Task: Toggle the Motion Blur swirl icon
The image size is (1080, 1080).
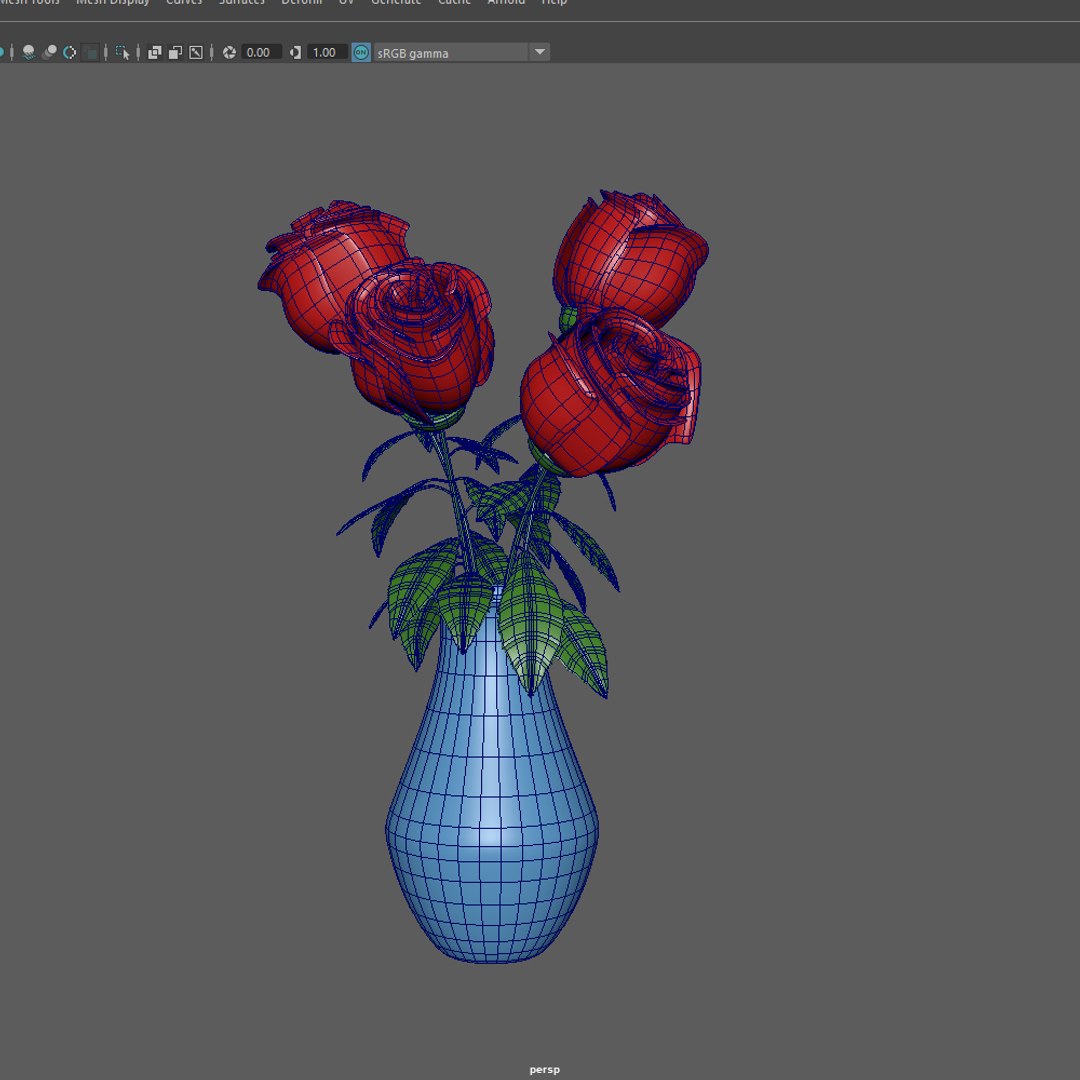Action: click(70, 52)
